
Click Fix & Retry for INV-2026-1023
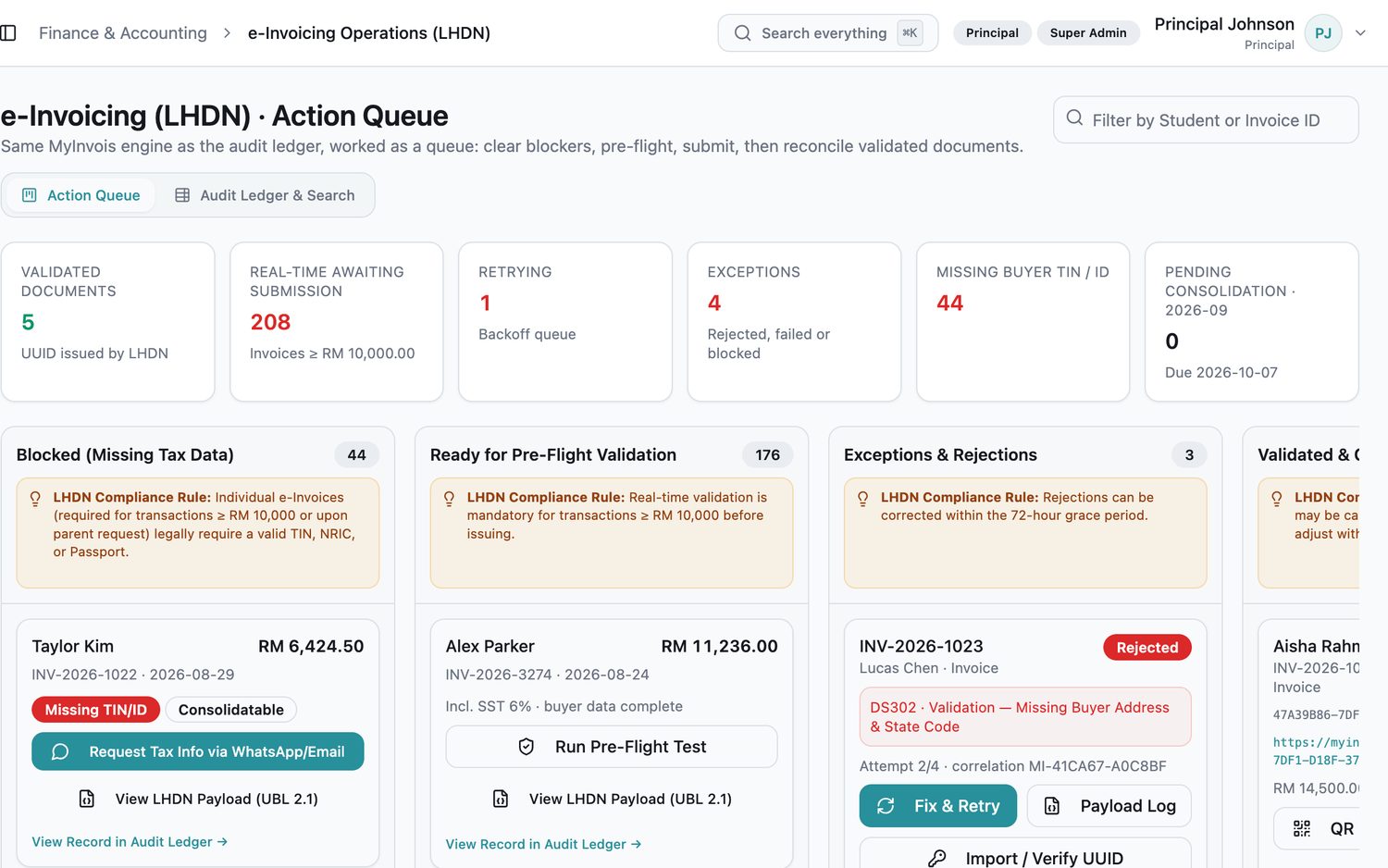tap(938, 806)
